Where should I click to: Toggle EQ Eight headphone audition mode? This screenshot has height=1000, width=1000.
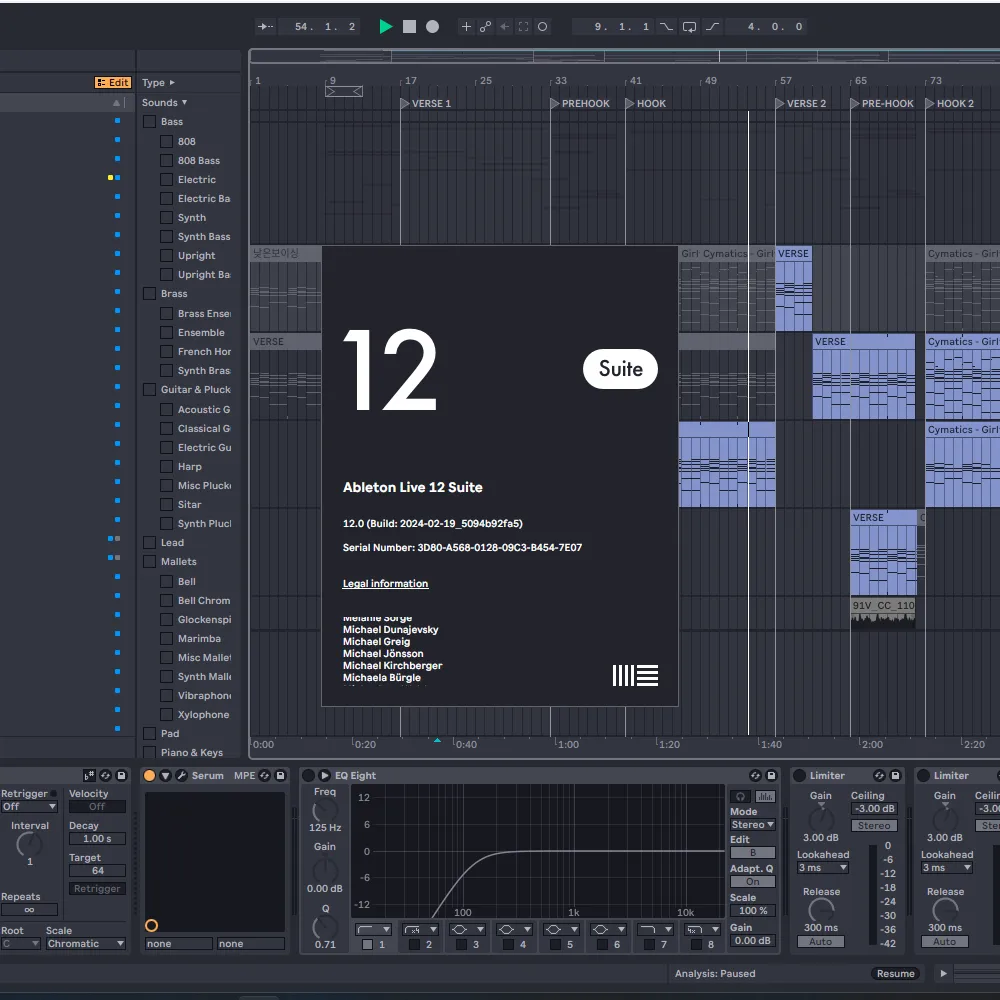740,796
